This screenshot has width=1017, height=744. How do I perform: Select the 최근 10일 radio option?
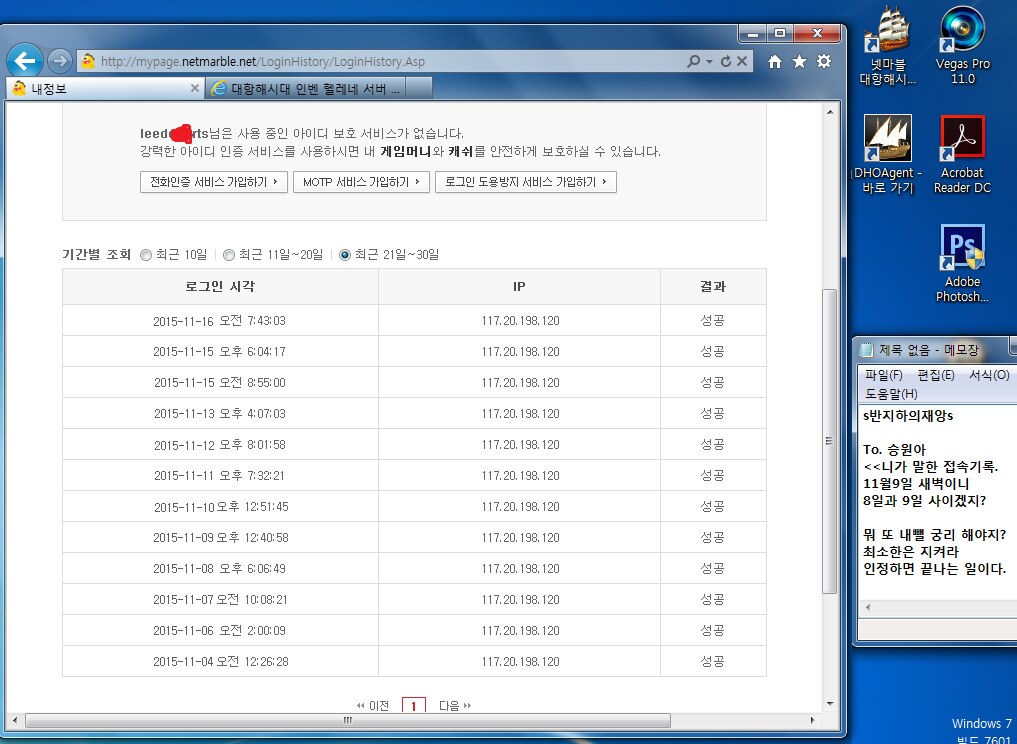[146, 255]
